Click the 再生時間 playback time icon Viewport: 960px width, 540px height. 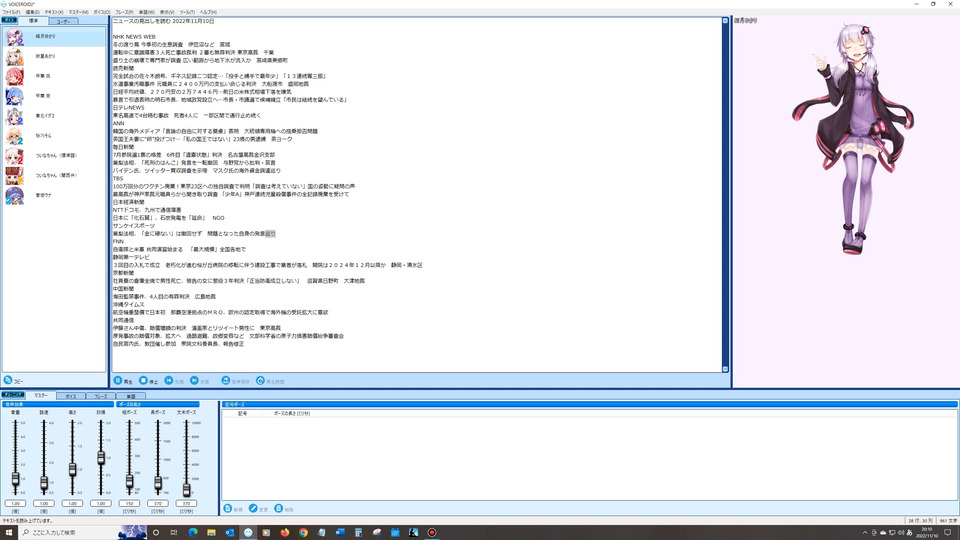(x=260, y=381)
